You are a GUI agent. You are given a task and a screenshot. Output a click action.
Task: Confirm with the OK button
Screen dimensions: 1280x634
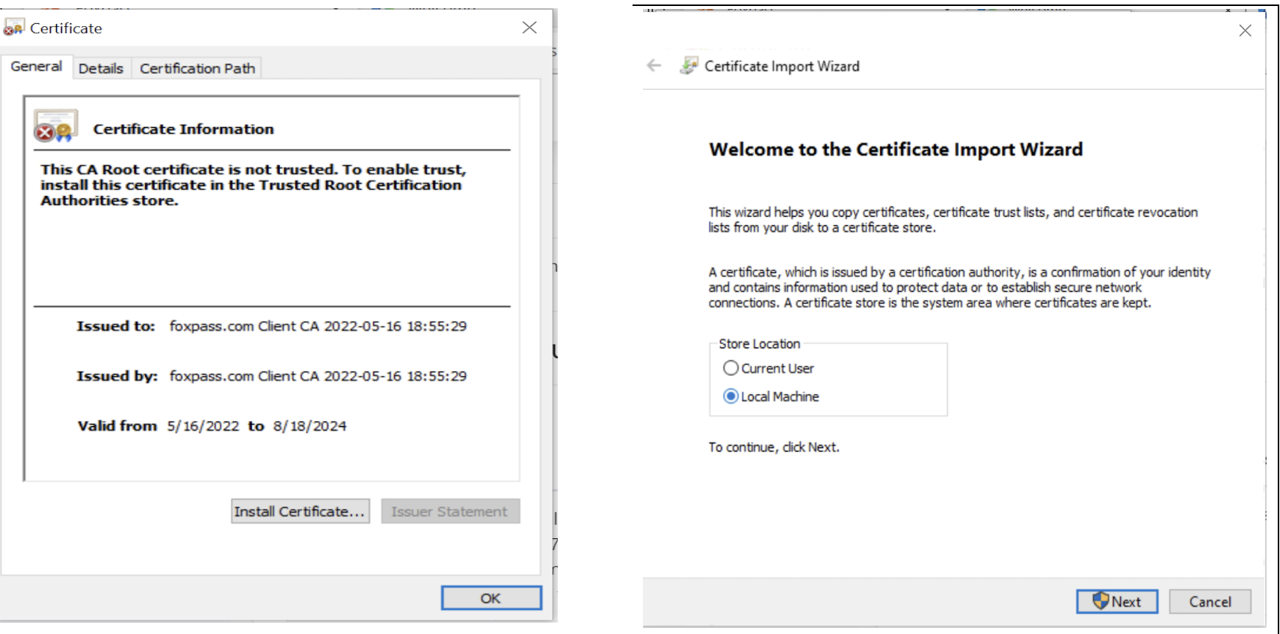point(491,598)
